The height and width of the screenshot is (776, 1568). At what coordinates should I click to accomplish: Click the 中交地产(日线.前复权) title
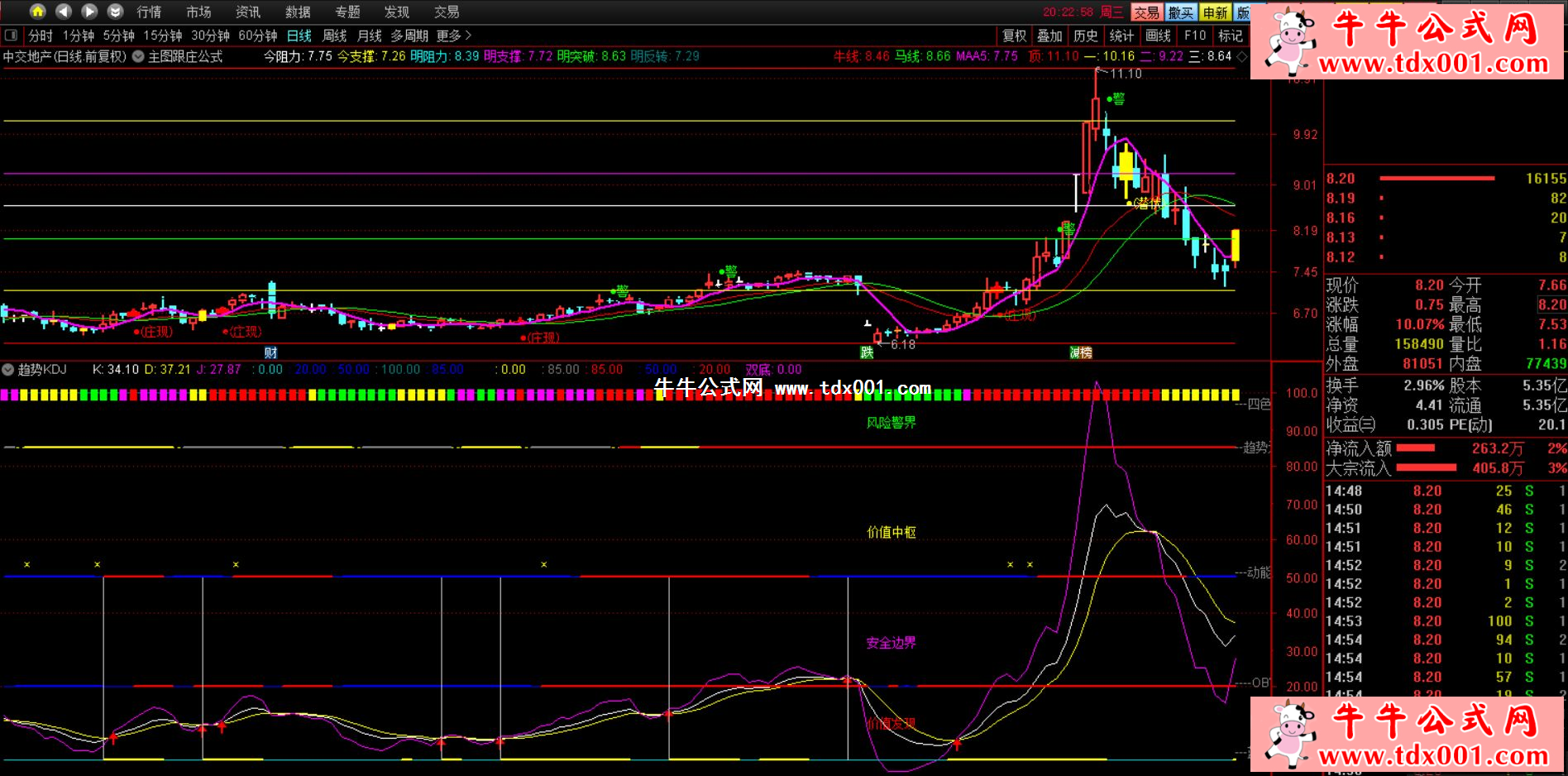coord(65,56)
